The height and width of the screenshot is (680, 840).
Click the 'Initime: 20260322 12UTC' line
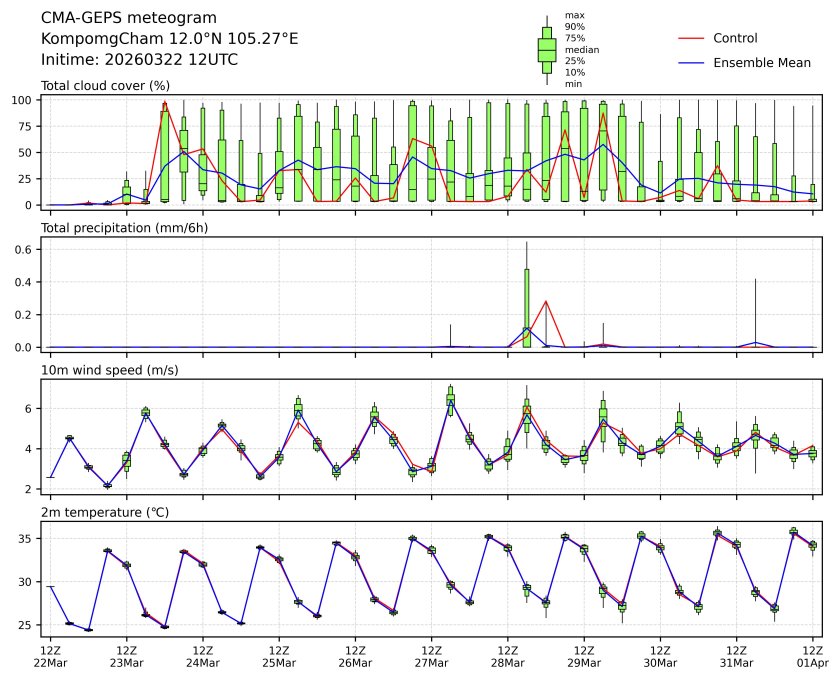click(x=139, y=59)
